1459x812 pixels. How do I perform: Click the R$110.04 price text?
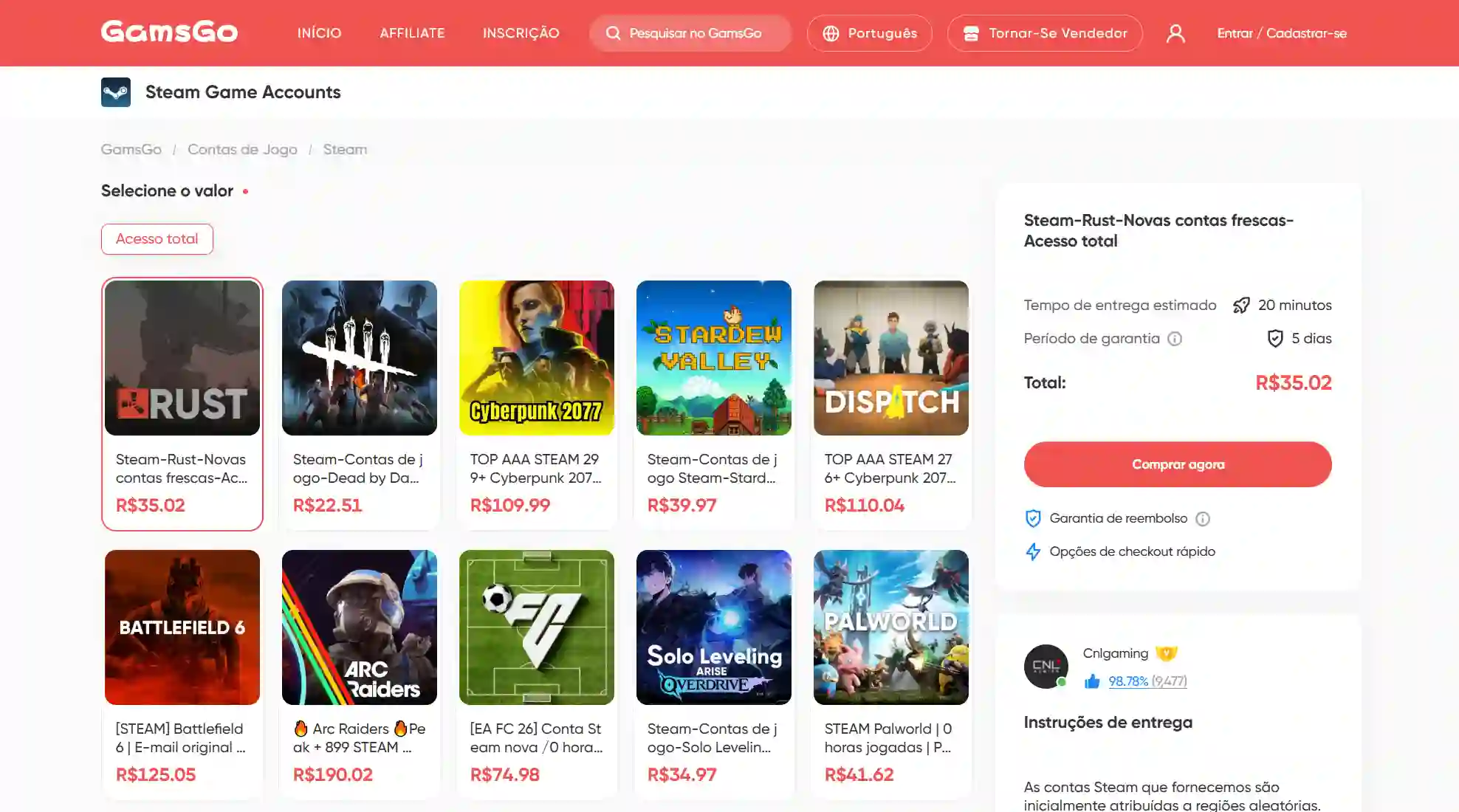tap(865, 506)
